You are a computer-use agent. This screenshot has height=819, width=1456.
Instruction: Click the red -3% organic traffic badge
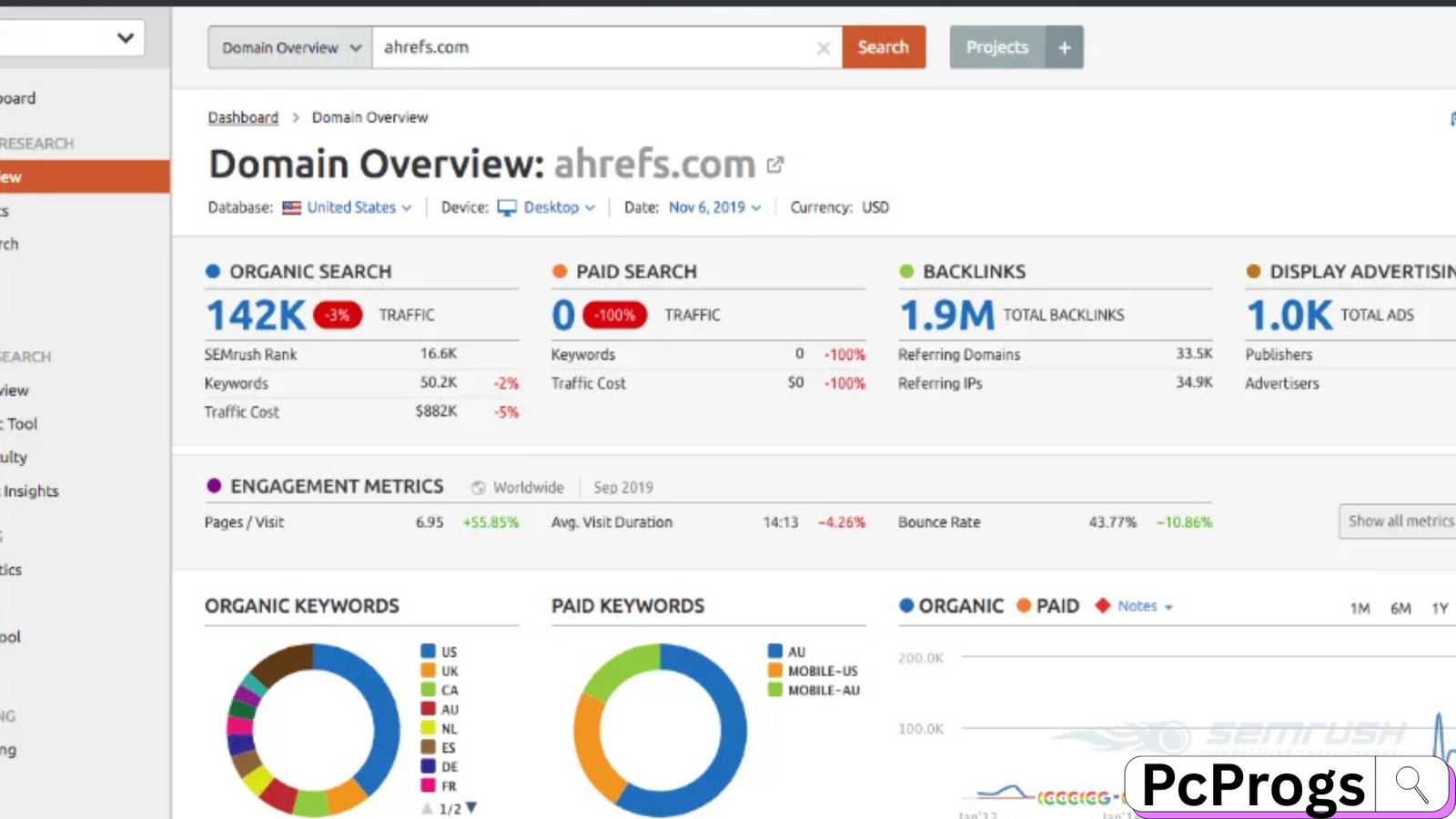tap(338, 315)
